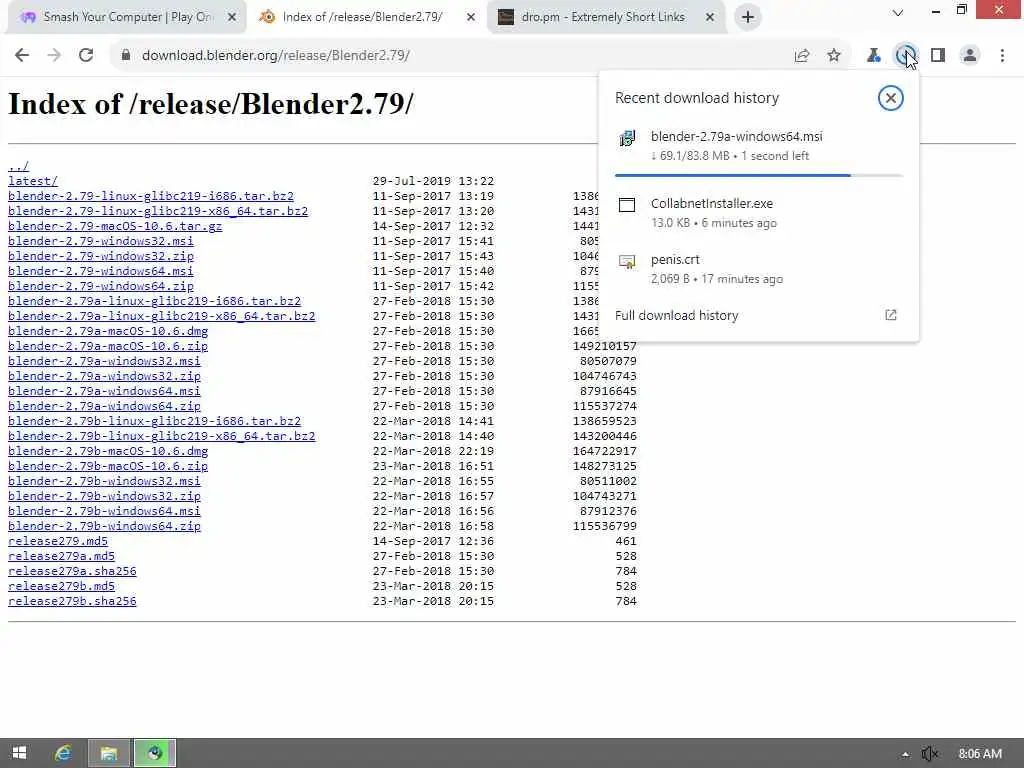The width and height of the screenshot is (1024, 768).
Task: Download blender-2.79-macOS-10.6.tar.gz
Action: [115, 226]
